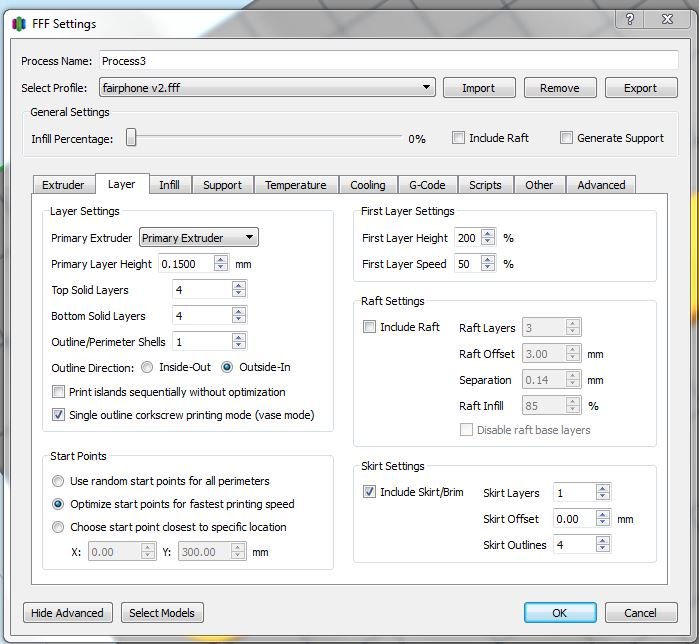
Task: Switch to the Infill tab
Action: 169,185
